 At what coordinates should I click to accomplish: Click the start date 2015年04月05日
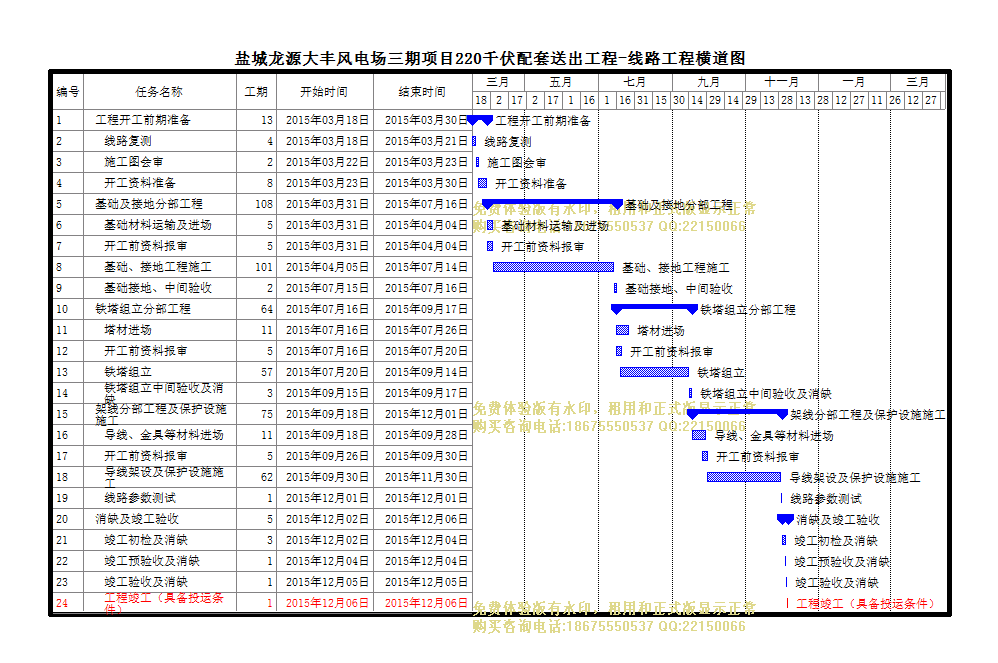(x=327, y=267)
